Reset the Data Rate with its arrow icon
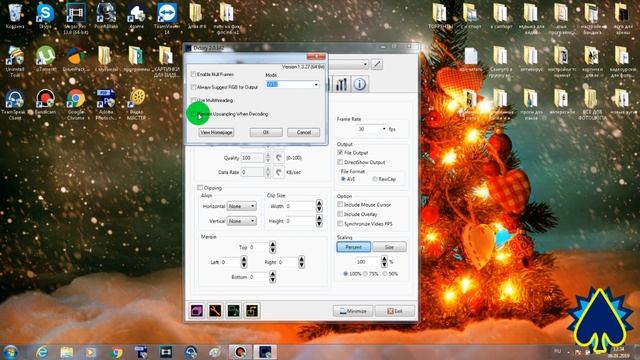Image resolution: width=640 pixels, height=360 pixels. (x=279, y=172)
